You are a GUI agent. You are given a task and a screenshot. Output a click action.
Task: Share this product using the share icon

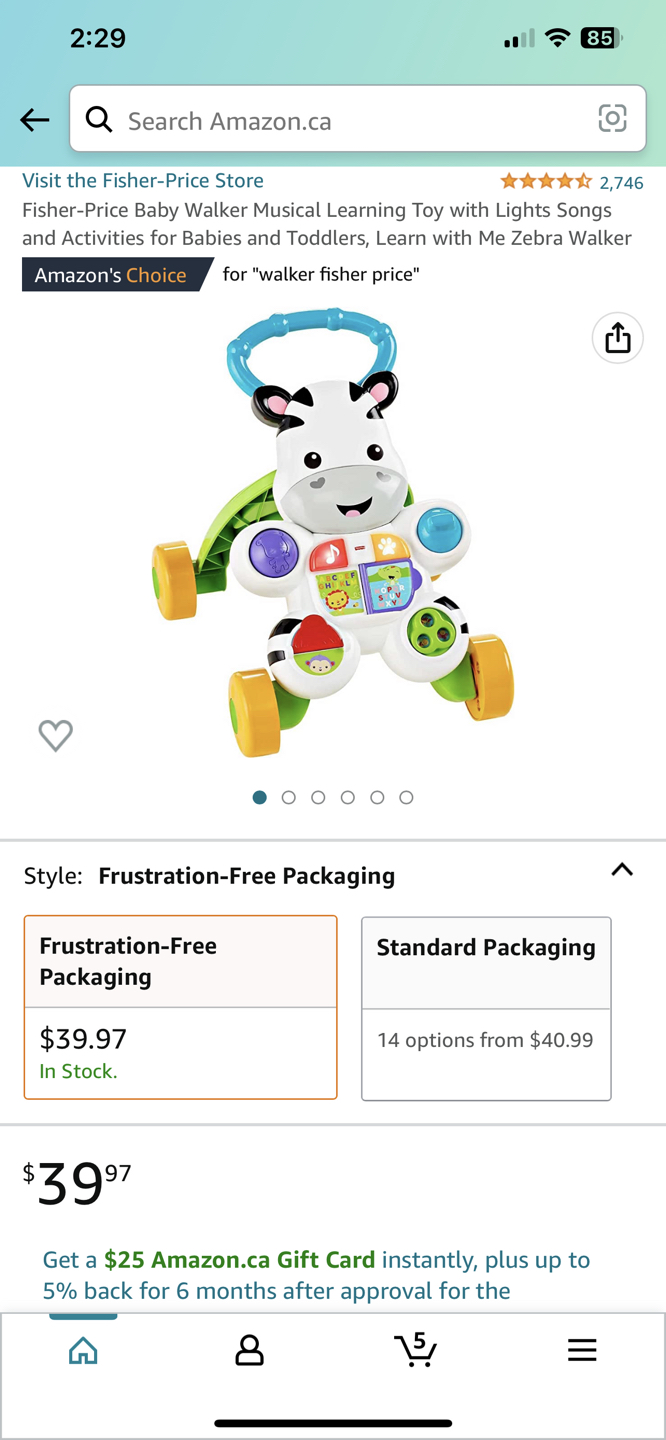[617, 338]
